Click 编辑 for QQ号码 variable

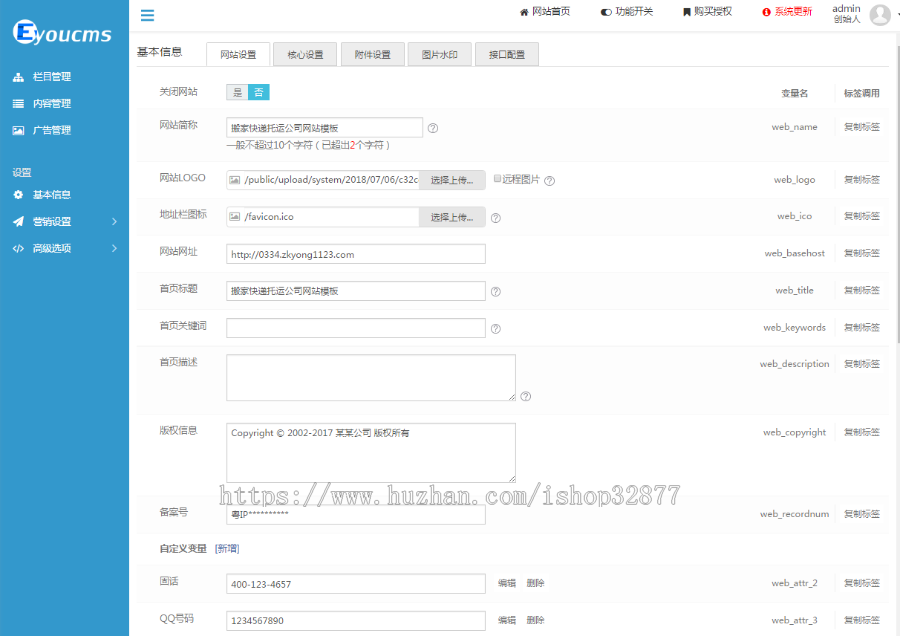click(507, 621)
